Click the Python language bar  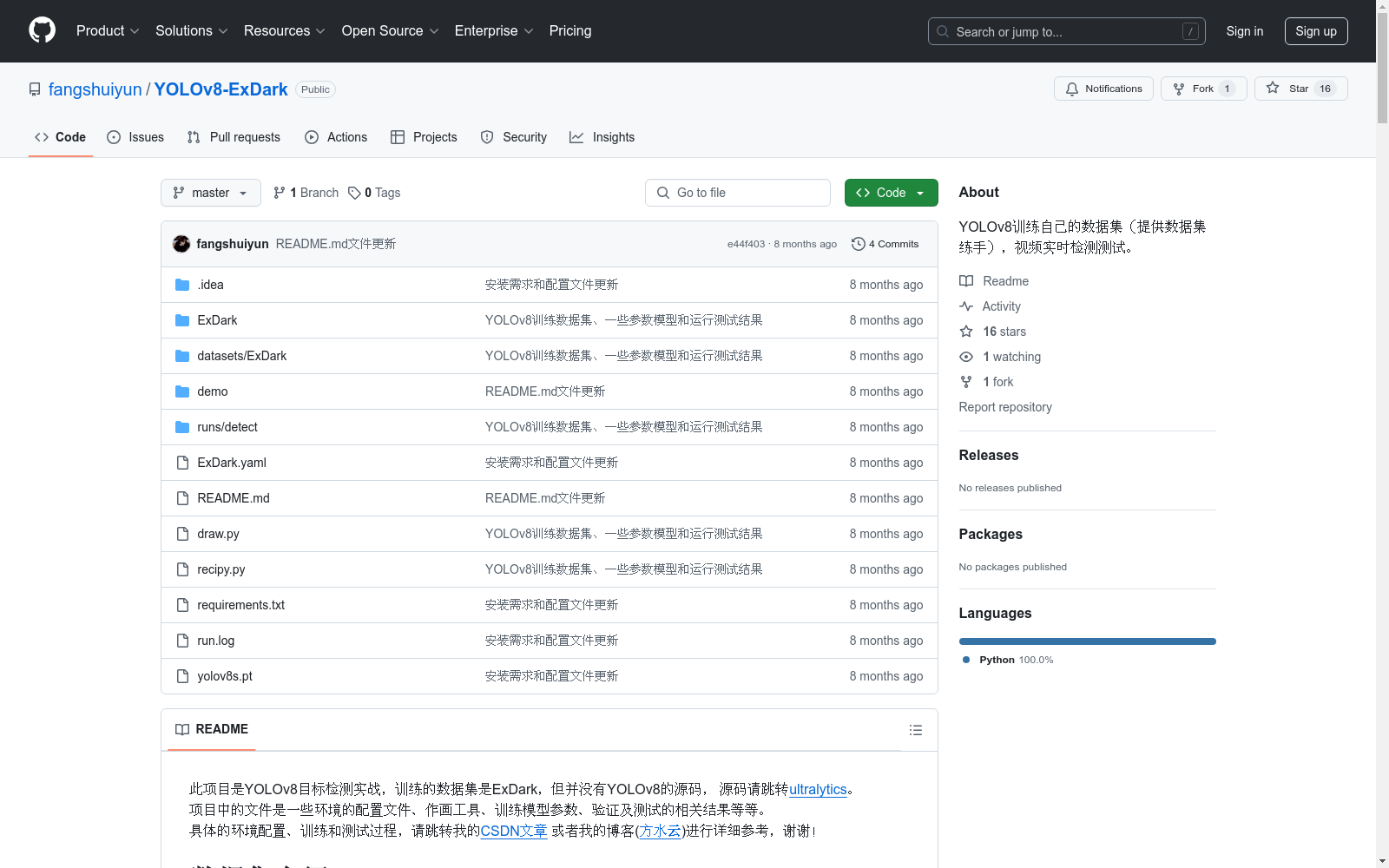1087,641
